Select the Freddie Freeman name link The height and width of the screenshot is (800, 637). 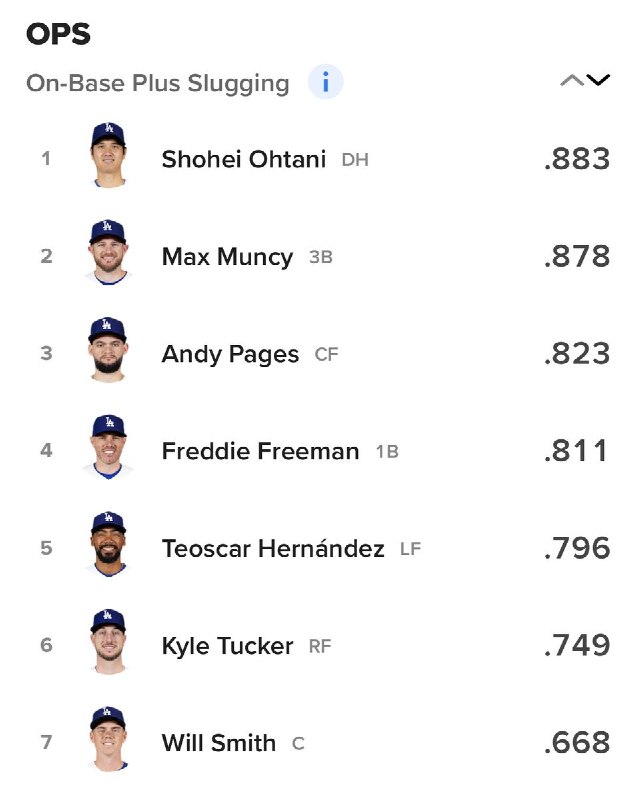(x=261, y=452)
